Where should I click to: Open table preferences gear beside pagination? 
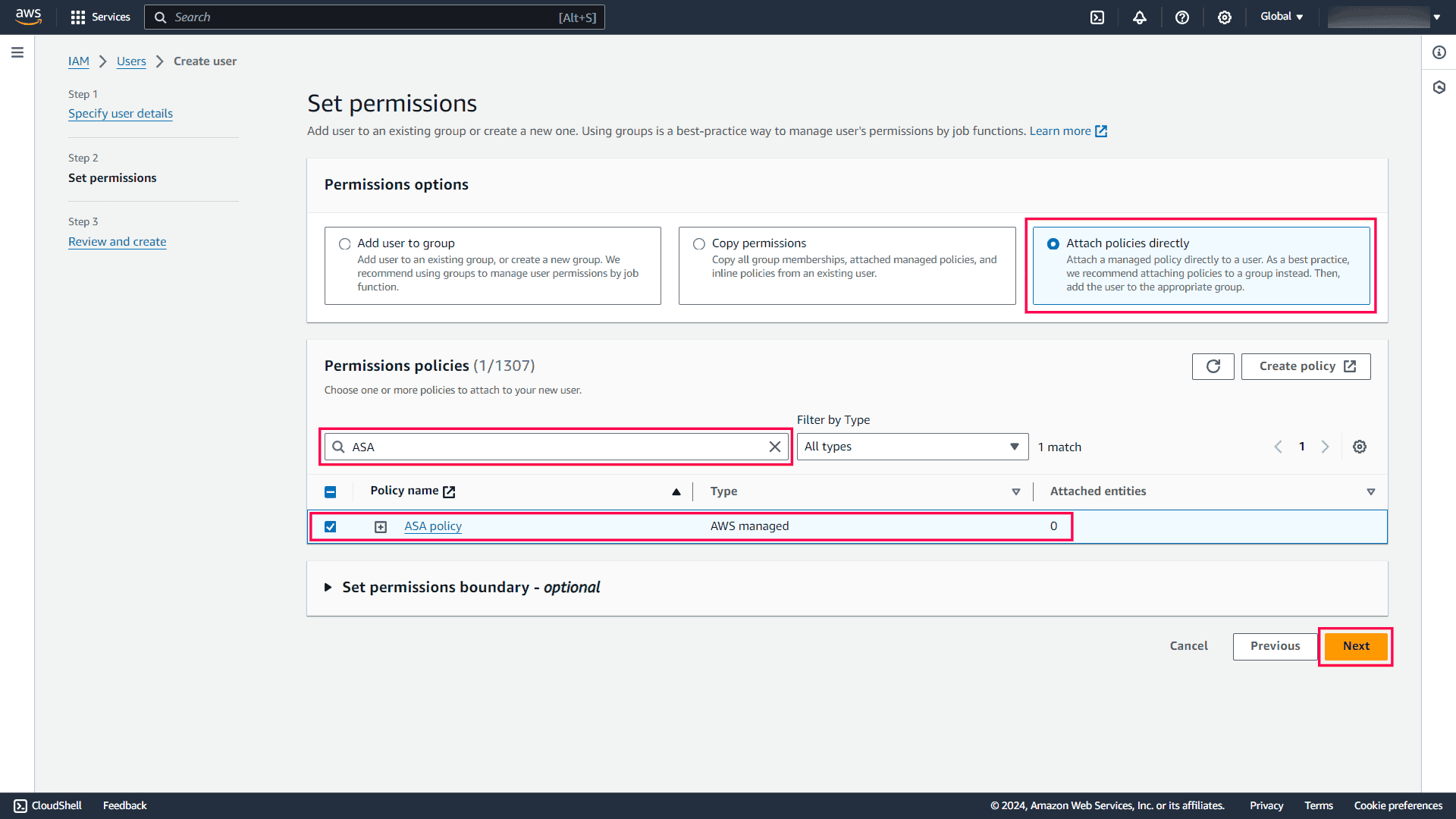(1359, 447)
